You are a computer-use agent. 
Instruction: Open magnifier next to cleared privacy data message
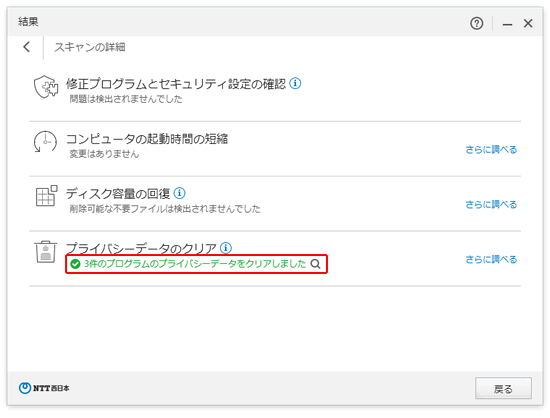click(x=315, y=264)
